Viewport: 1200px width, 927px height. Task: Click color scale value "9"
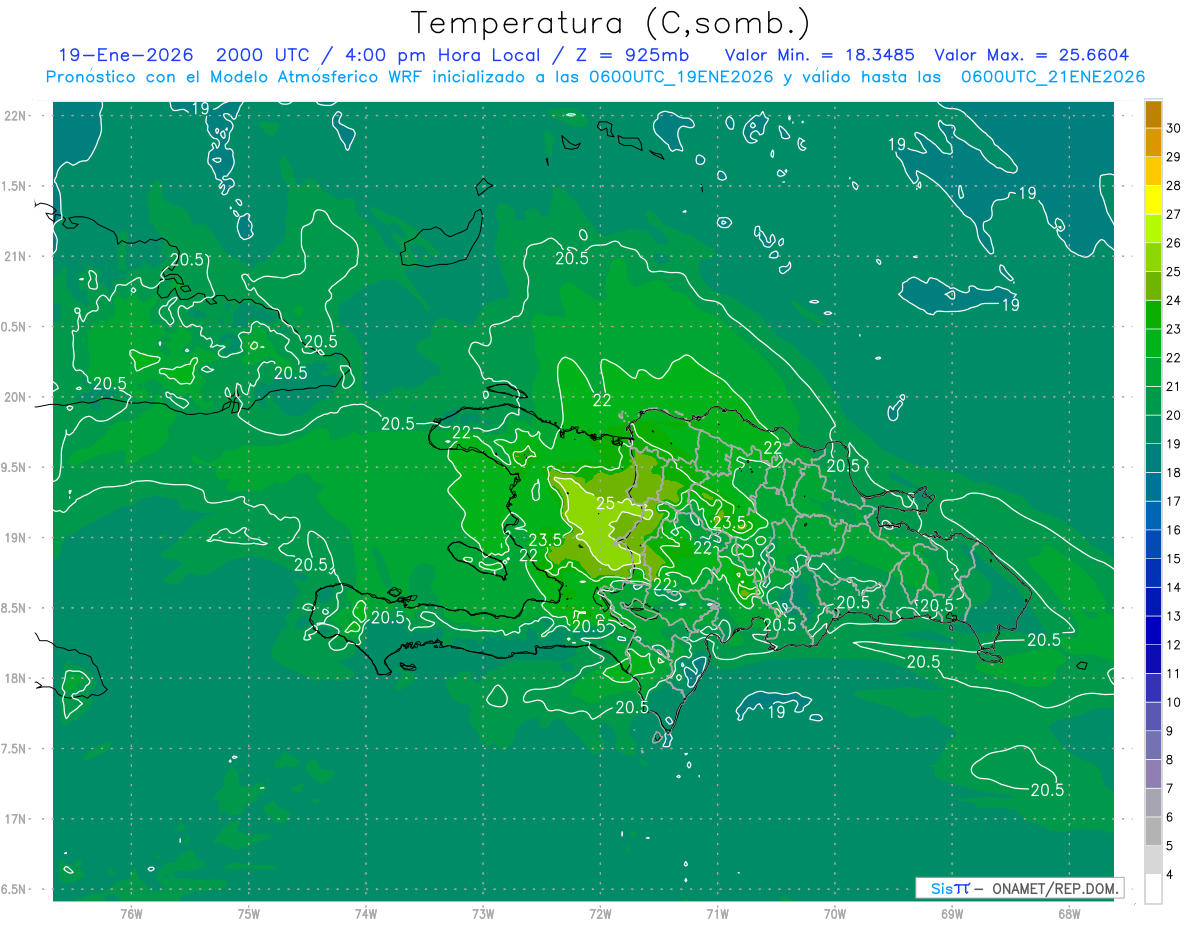coord(1171,731)
